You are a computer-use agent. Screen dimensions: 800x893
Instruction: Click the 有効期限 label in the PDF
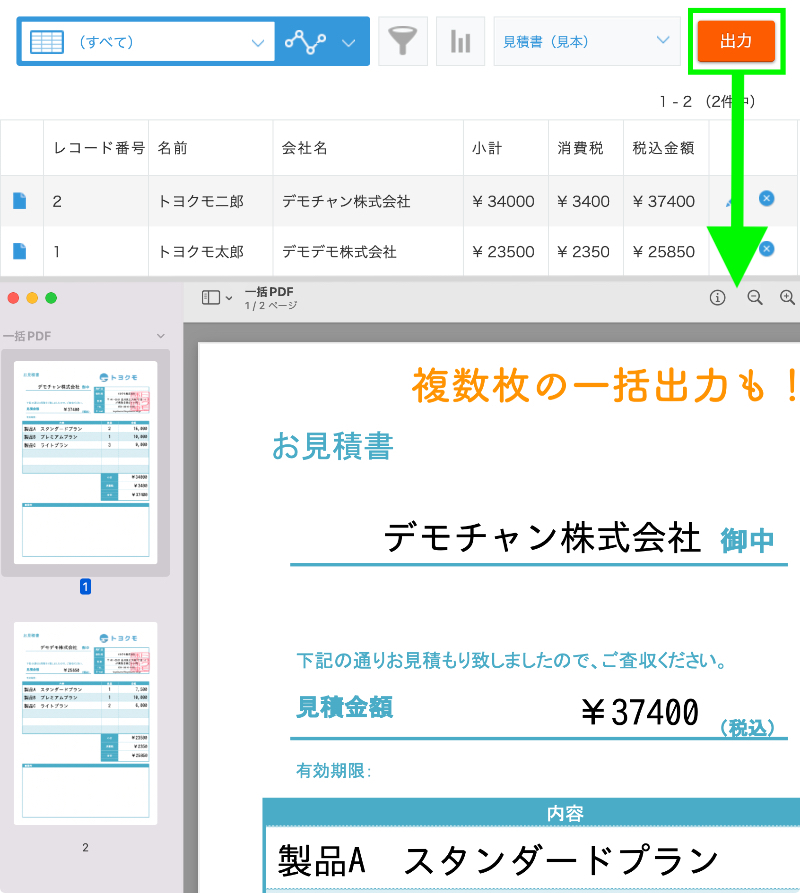(x=334, y=771)
